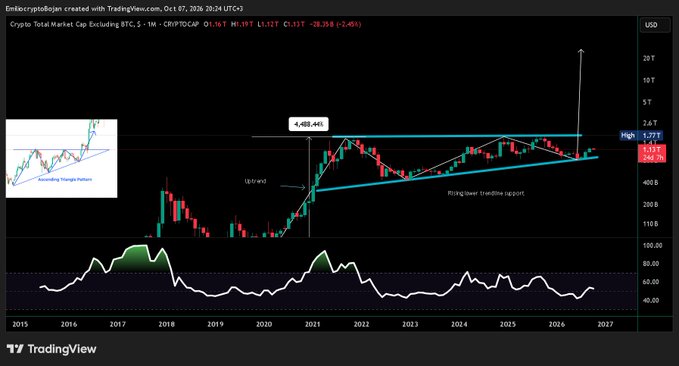Viewport: 679px width, 366px height.
Task: Click the close value C1.13T
Action: click(x=294, y=24)
